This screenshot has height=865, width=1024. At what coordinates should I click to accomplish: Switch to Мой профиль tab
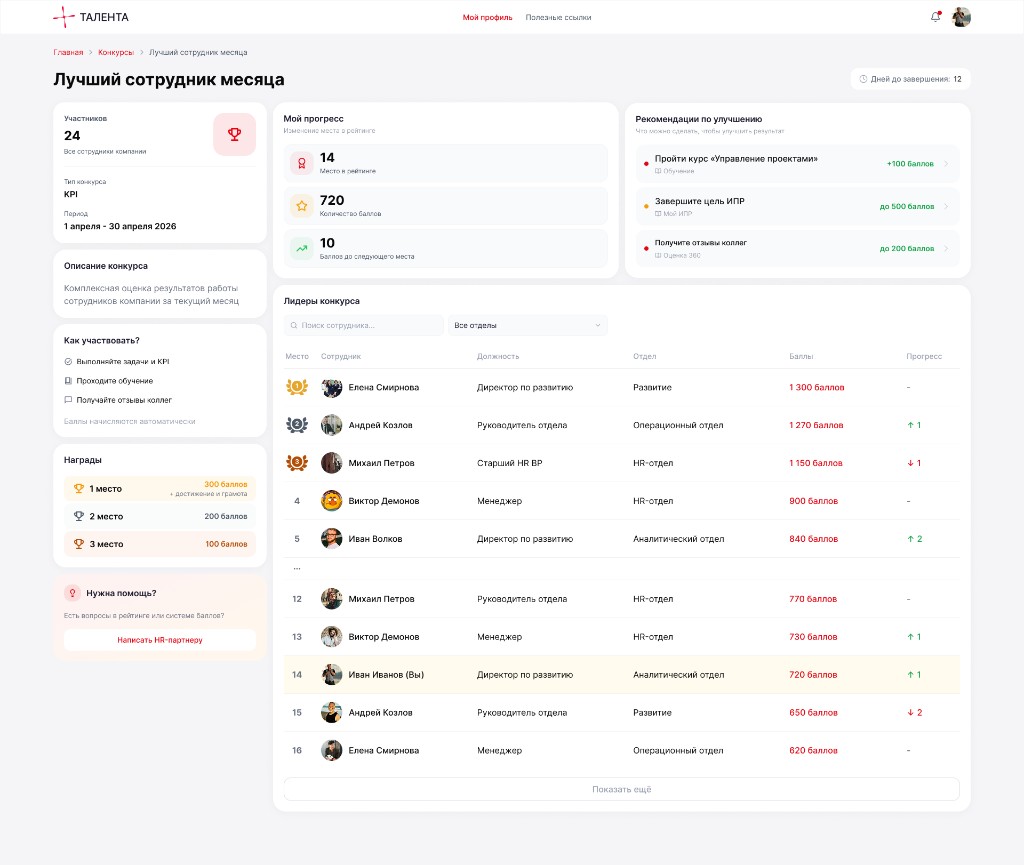[487, 18]
